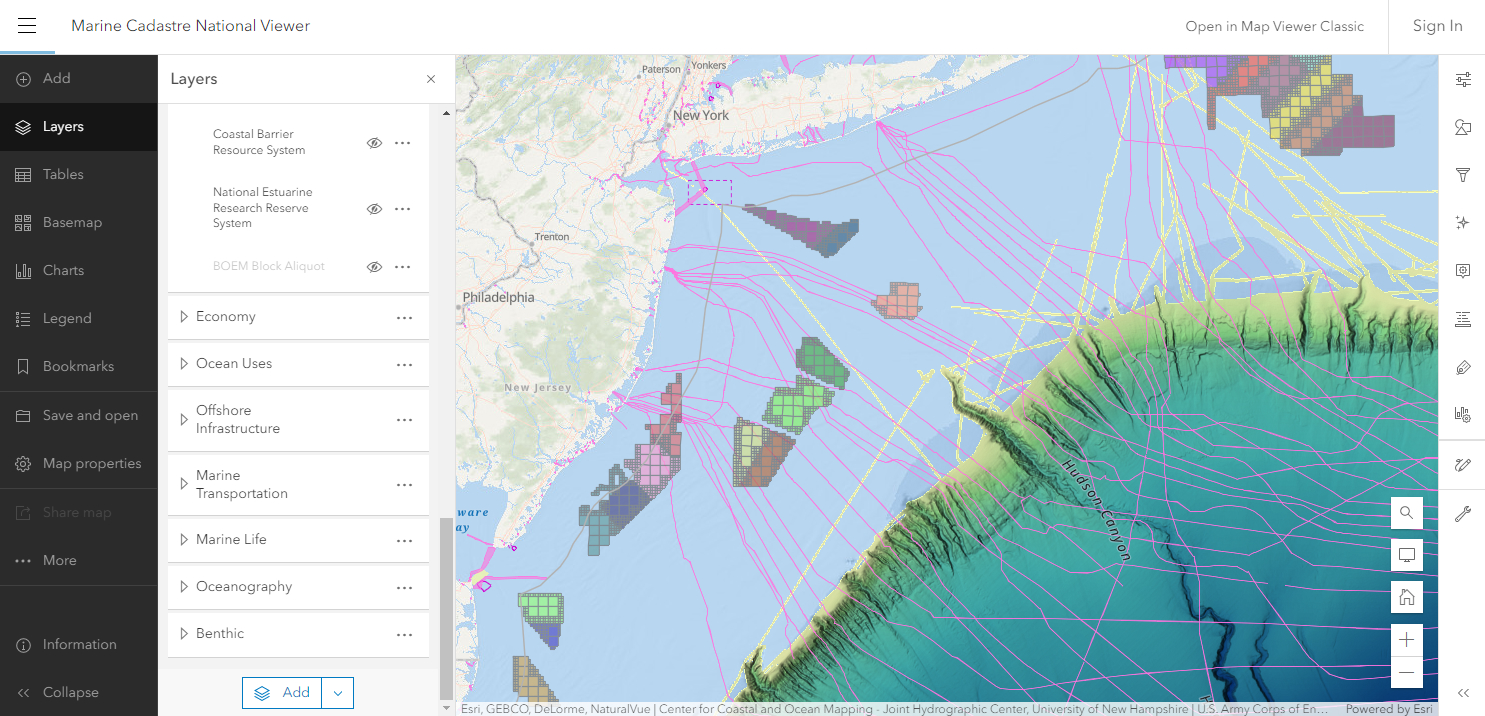Open the map Search magnifier button
This screenshot has height=716, width=1485.
click(x=1406, y=513)
